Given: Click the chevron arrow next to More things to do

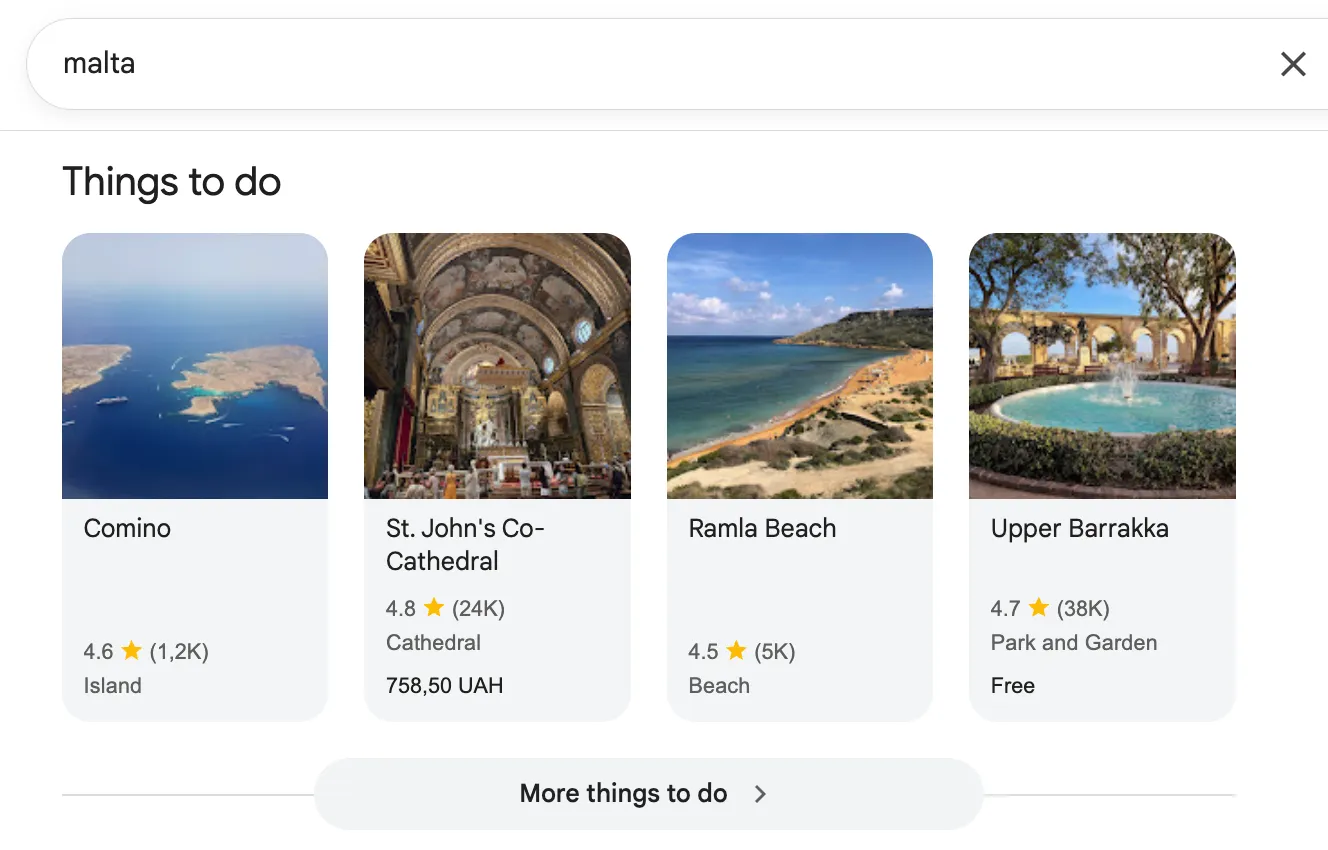Looking at the screenshot, I should pos(760,794).
